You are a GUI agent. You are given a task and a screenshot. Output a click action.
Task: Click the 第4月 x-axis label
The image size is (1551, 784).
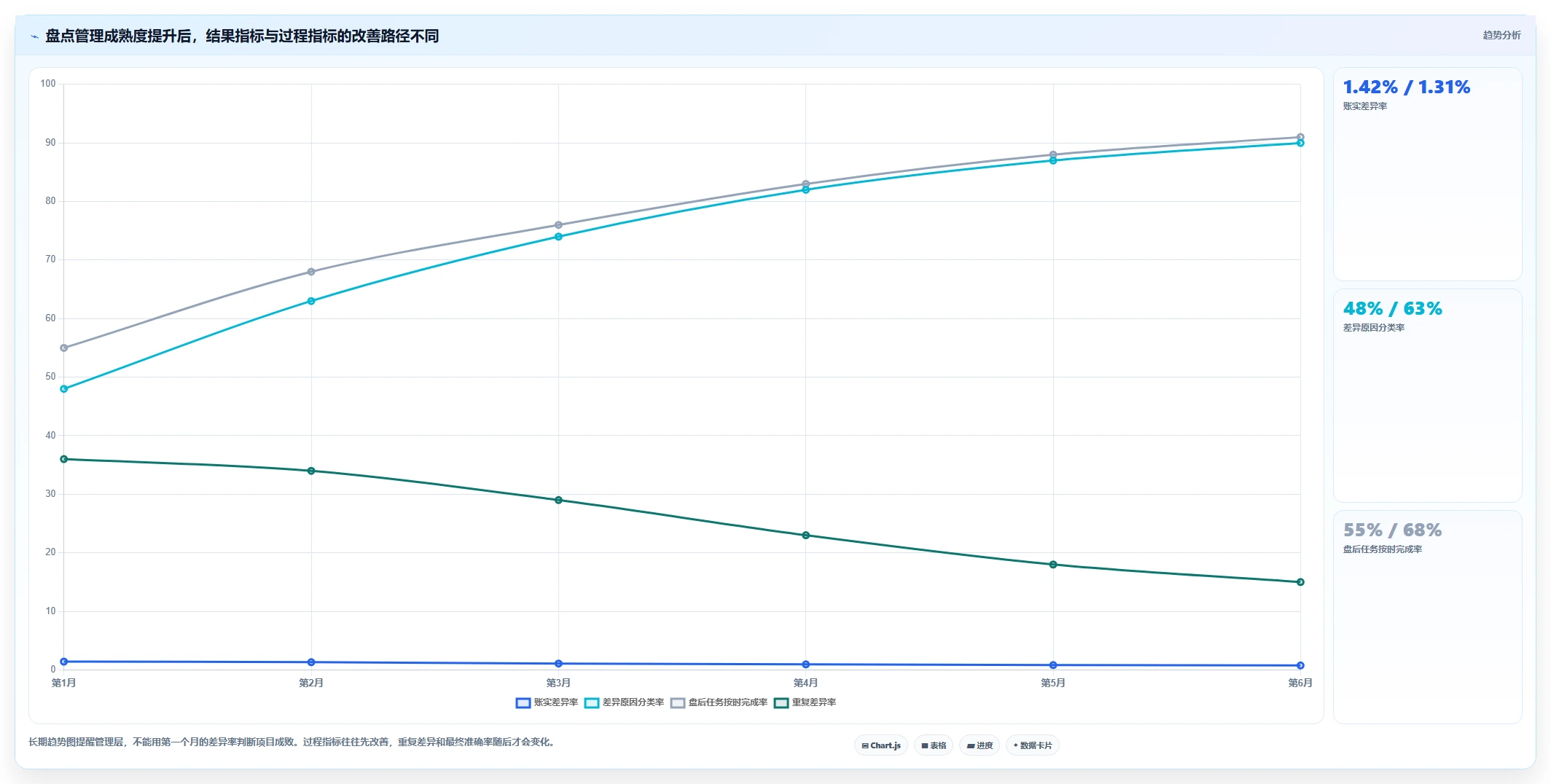click(805, 683)
